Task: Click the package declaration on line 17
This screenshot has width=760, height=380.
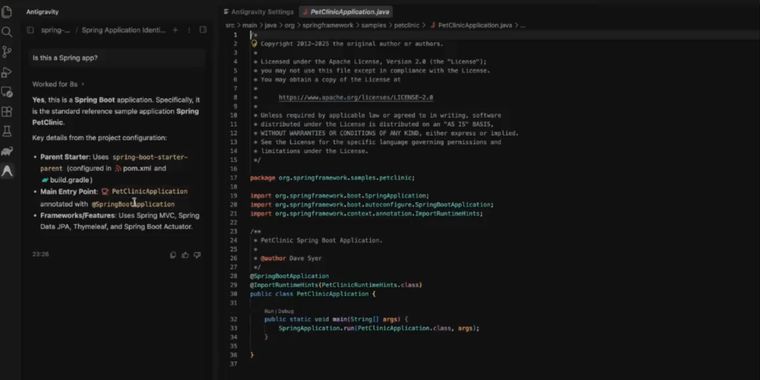Action: [332, 178]
